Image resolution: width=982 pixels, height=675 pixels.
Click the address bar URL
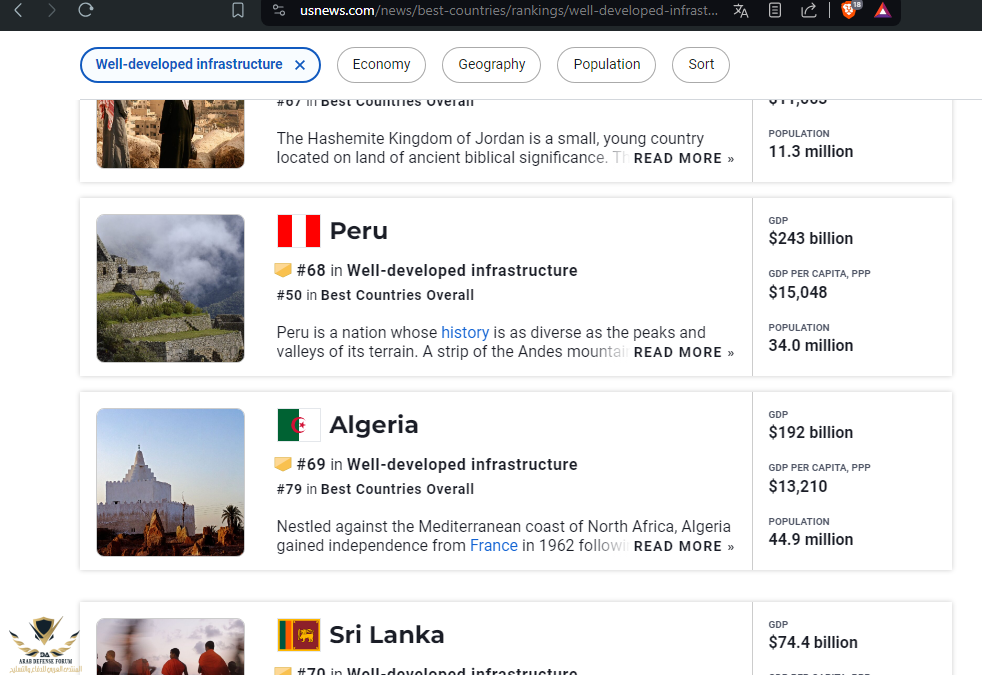click(509, 11)
